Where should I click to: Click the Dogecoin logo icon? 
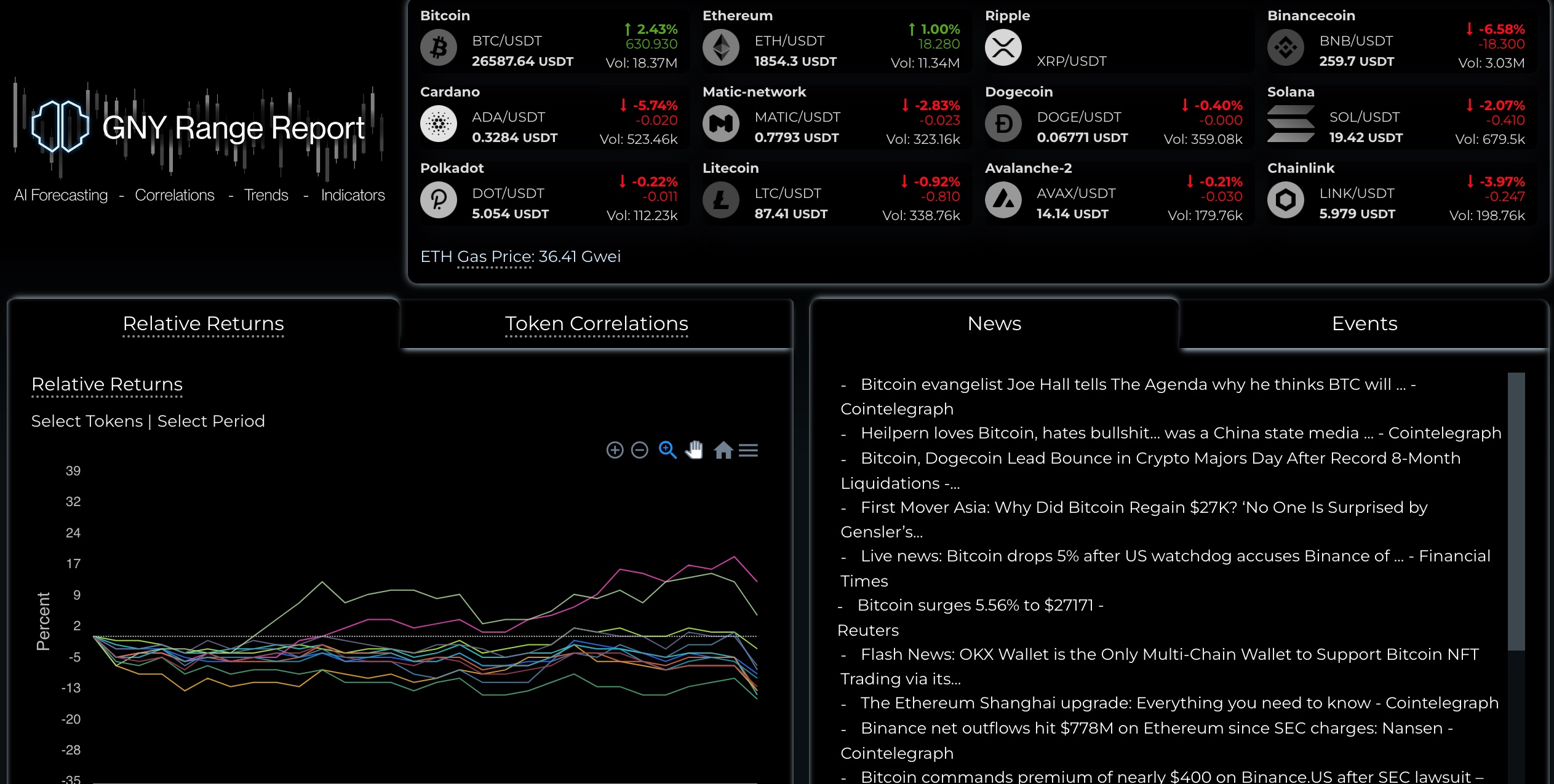click(x=1003, y=124)
